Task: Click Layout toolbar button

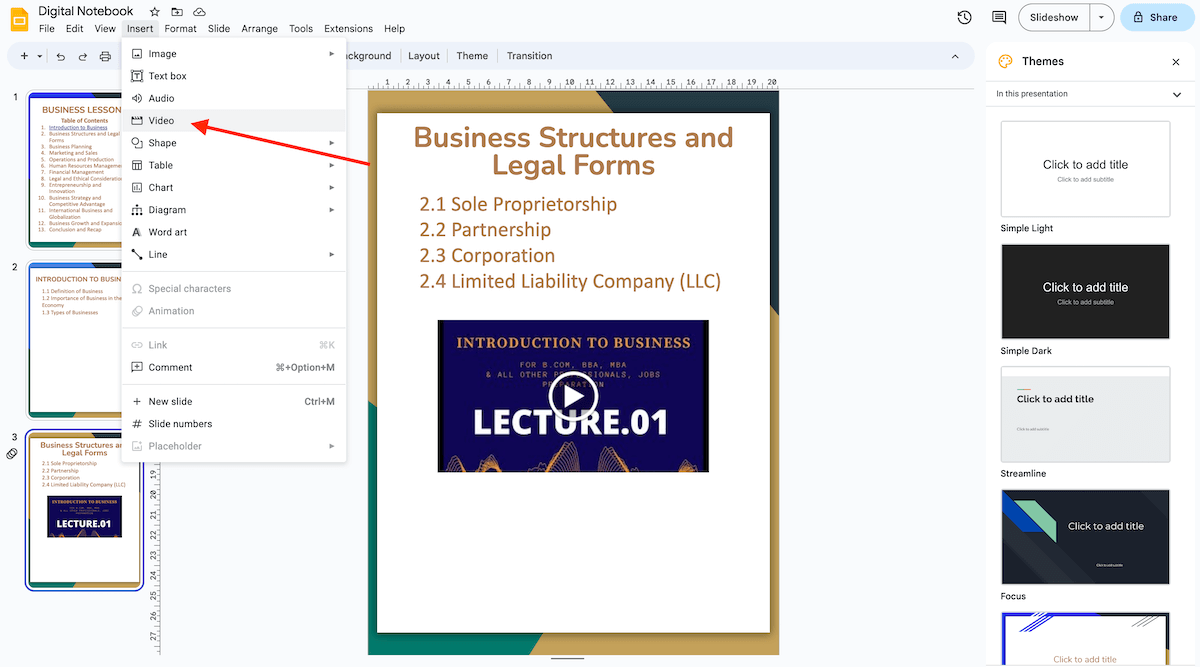Action: pyautogui.click(x=424, y=56)
